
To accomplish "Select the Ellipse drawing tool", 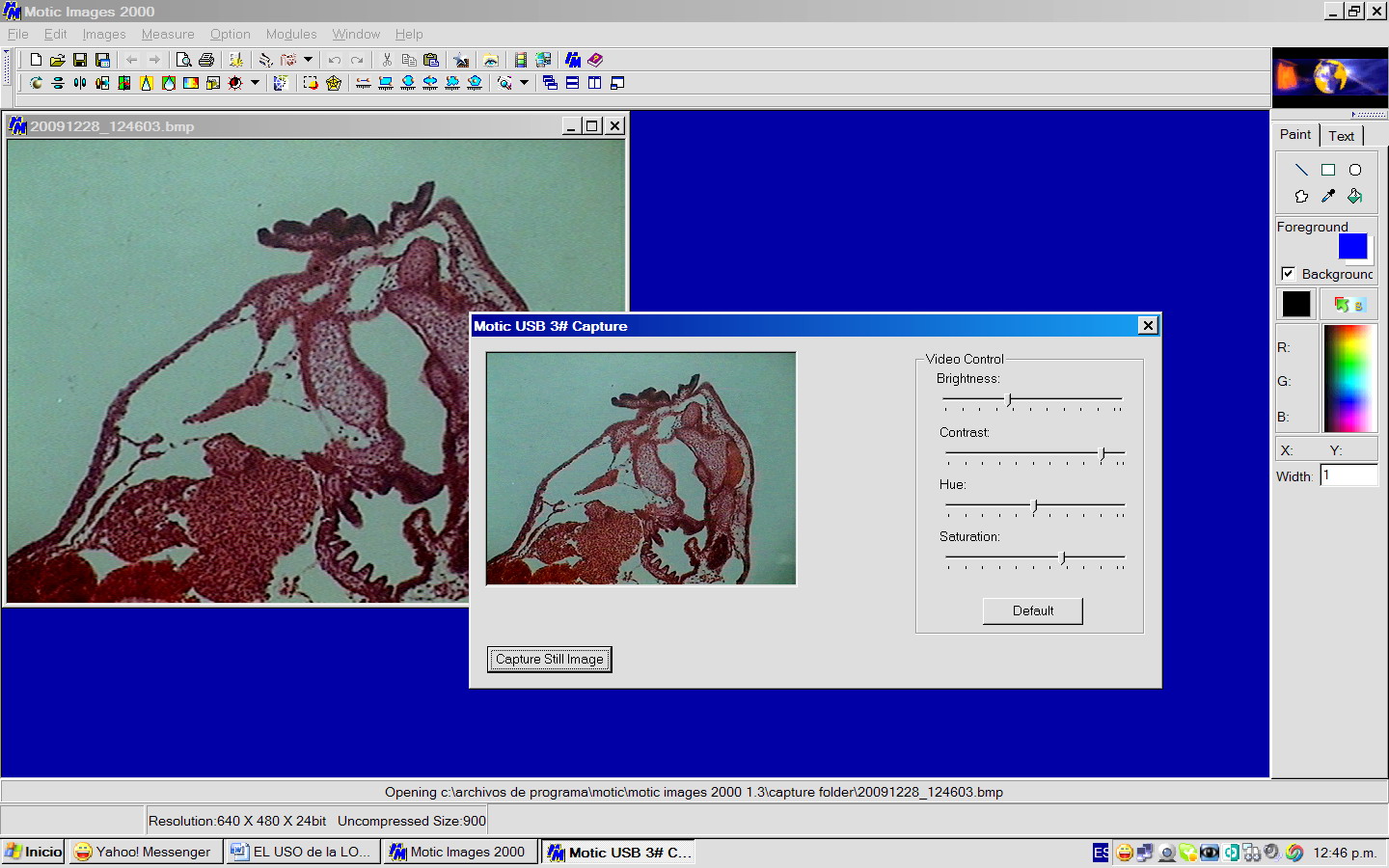I will pos(1355,169).
